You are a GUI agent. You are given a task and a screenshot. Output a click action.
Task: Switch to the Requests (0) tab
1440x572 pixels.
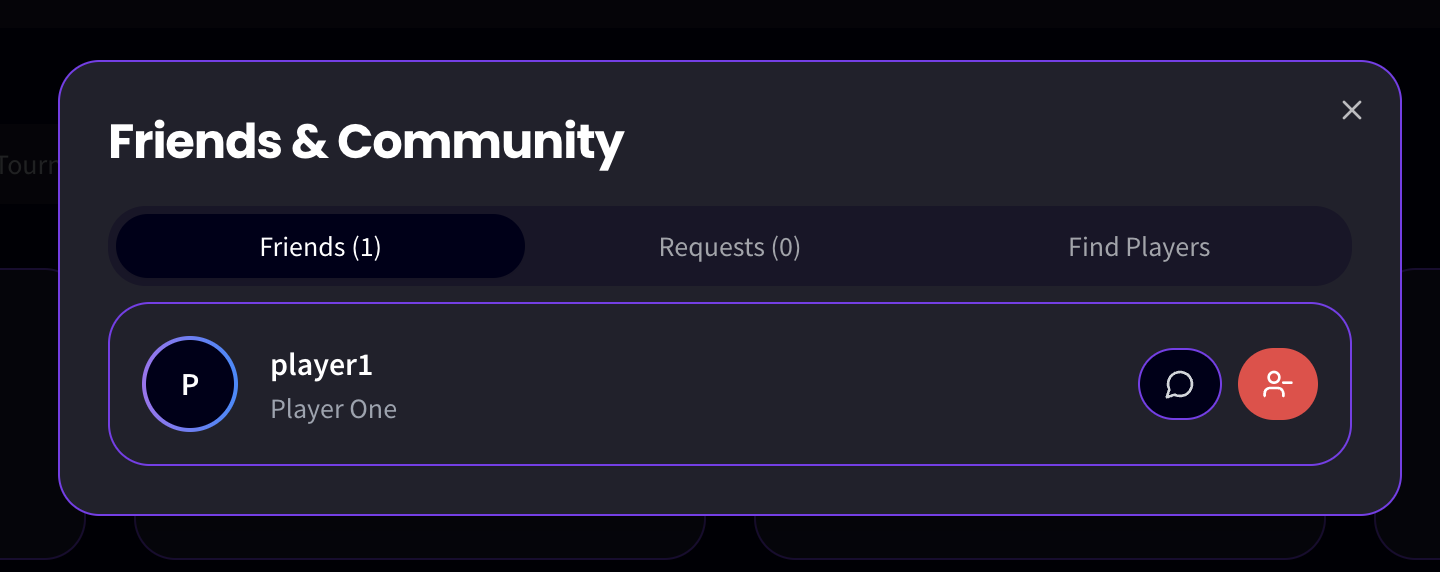[730, 247]
